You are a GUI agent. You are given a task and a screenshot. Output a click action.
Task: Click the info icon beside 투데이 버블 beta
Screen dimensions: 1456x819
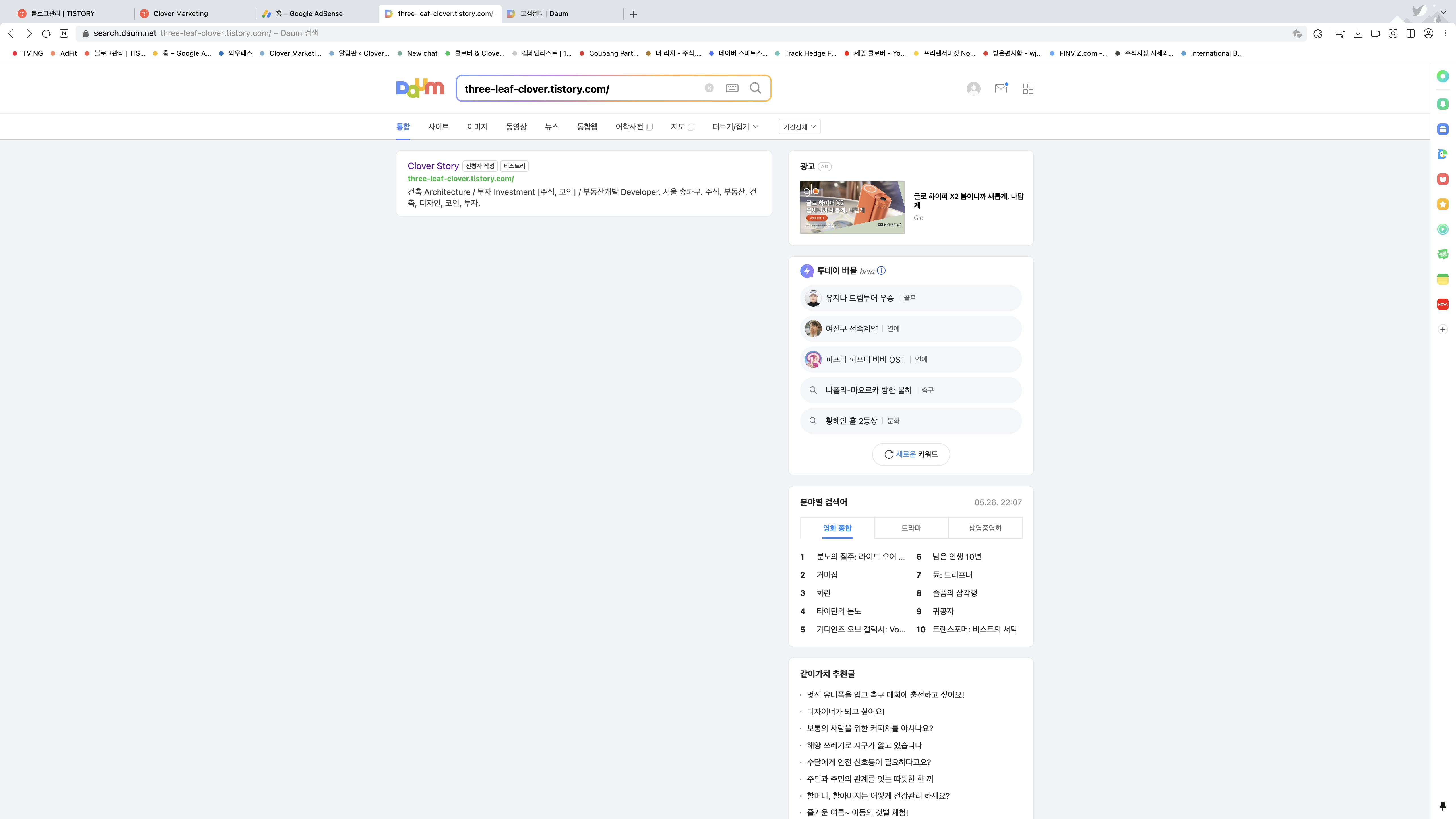click(x=881, y=271)
